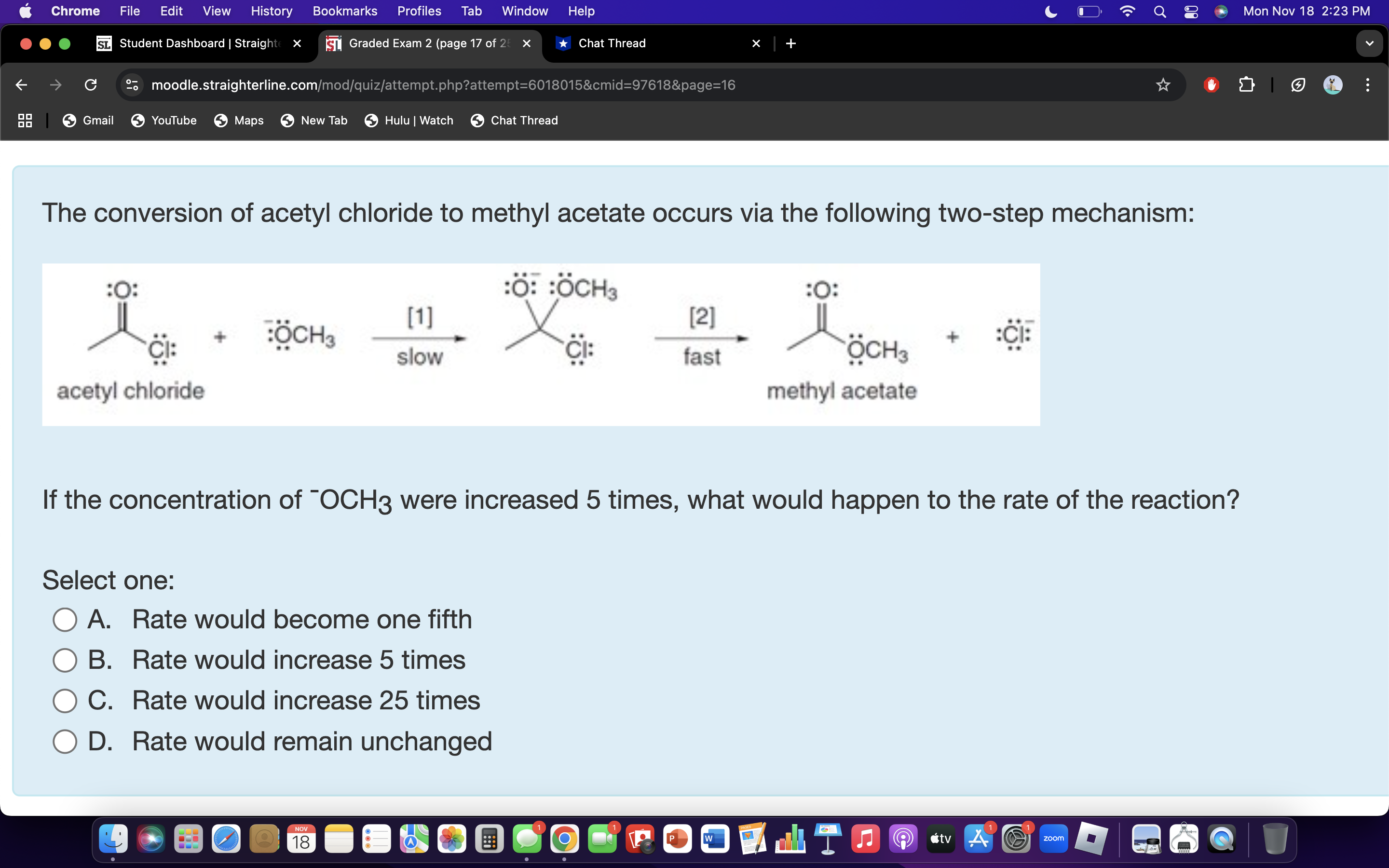Select option A: Rate would become one fifth
The width and height of the screenshot is (1389, 868).
point(65,620)
